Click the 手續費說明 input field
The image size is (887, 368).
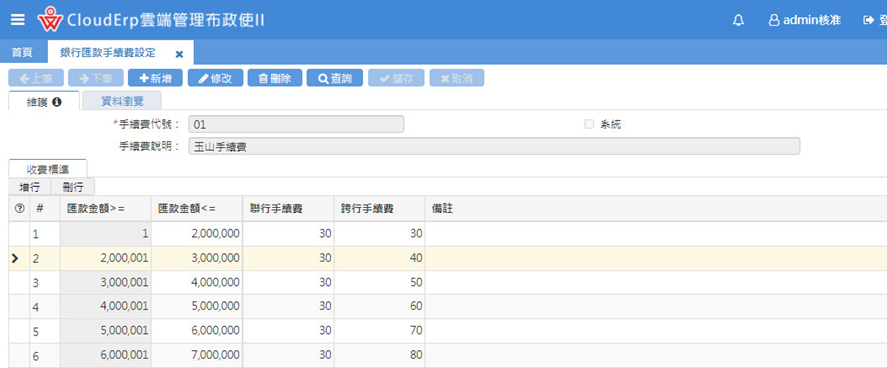[494, 146]
